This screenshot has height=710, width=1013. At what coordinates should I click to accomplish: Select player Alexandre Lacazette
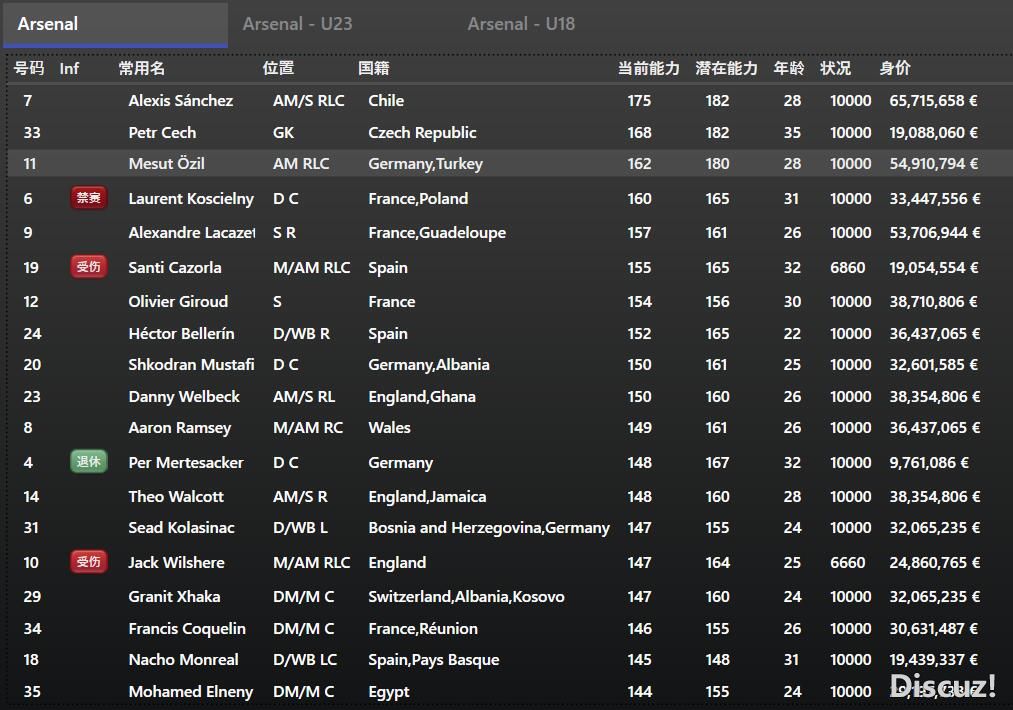[x=192, y=233]
